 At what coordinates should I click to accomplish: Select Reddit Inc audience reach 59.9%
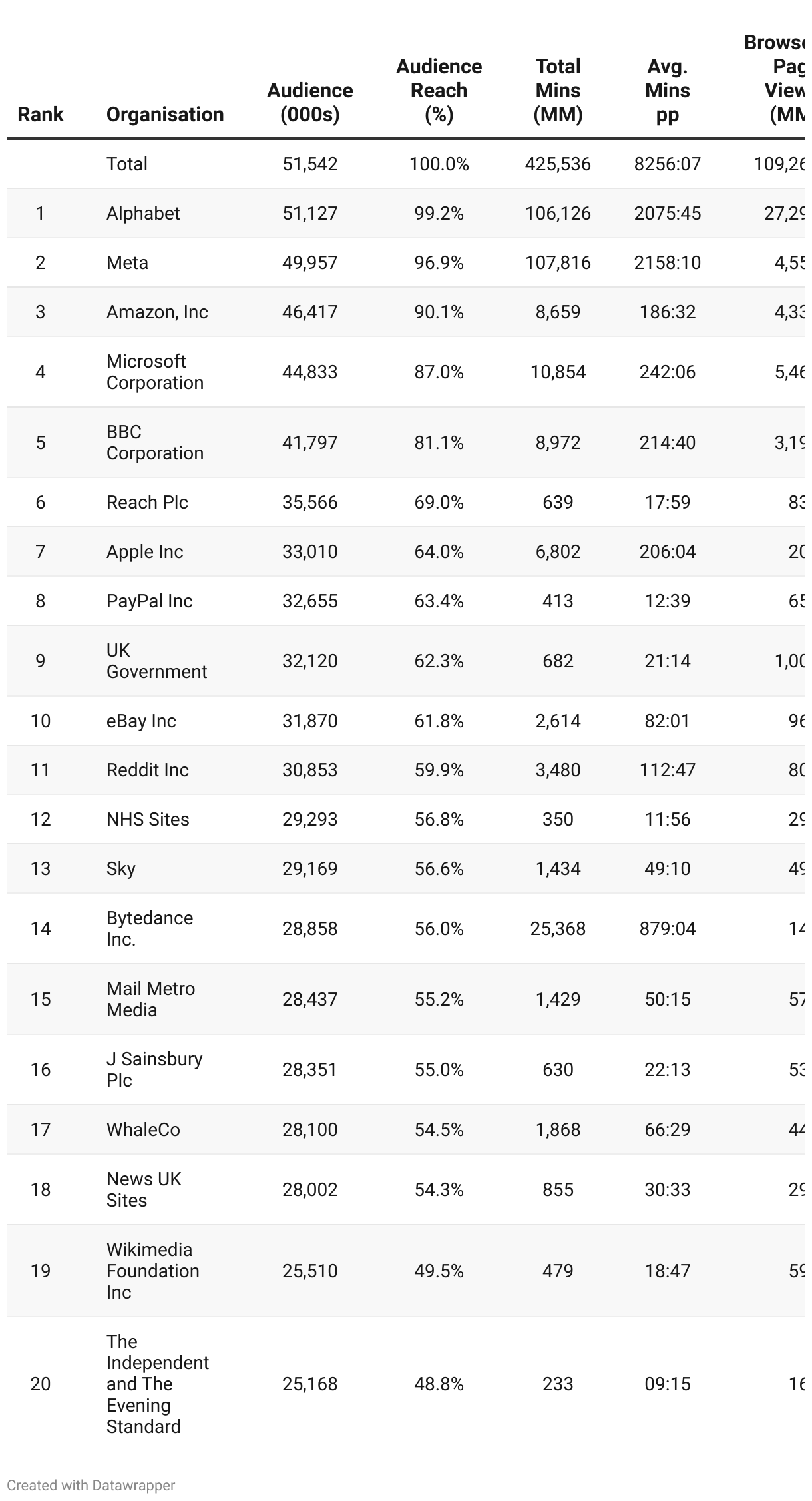[x=439, y=770]
